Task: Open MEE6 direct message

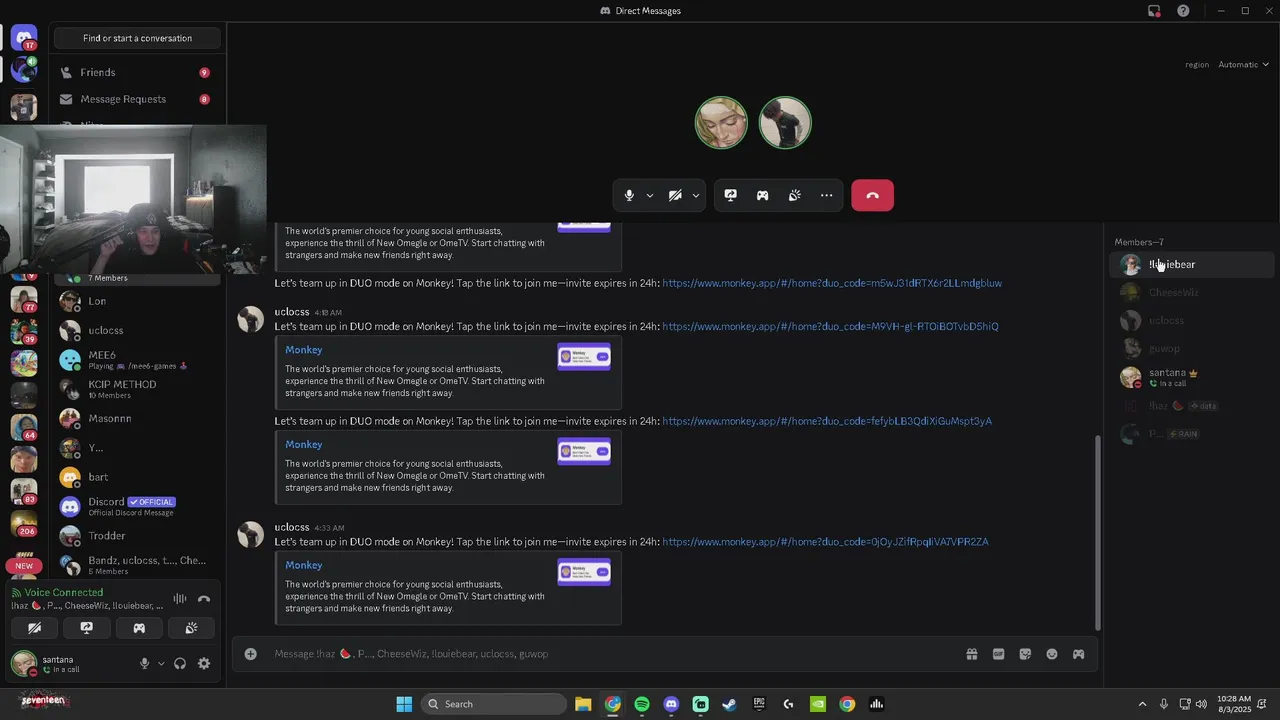Action: coord(135,360)
